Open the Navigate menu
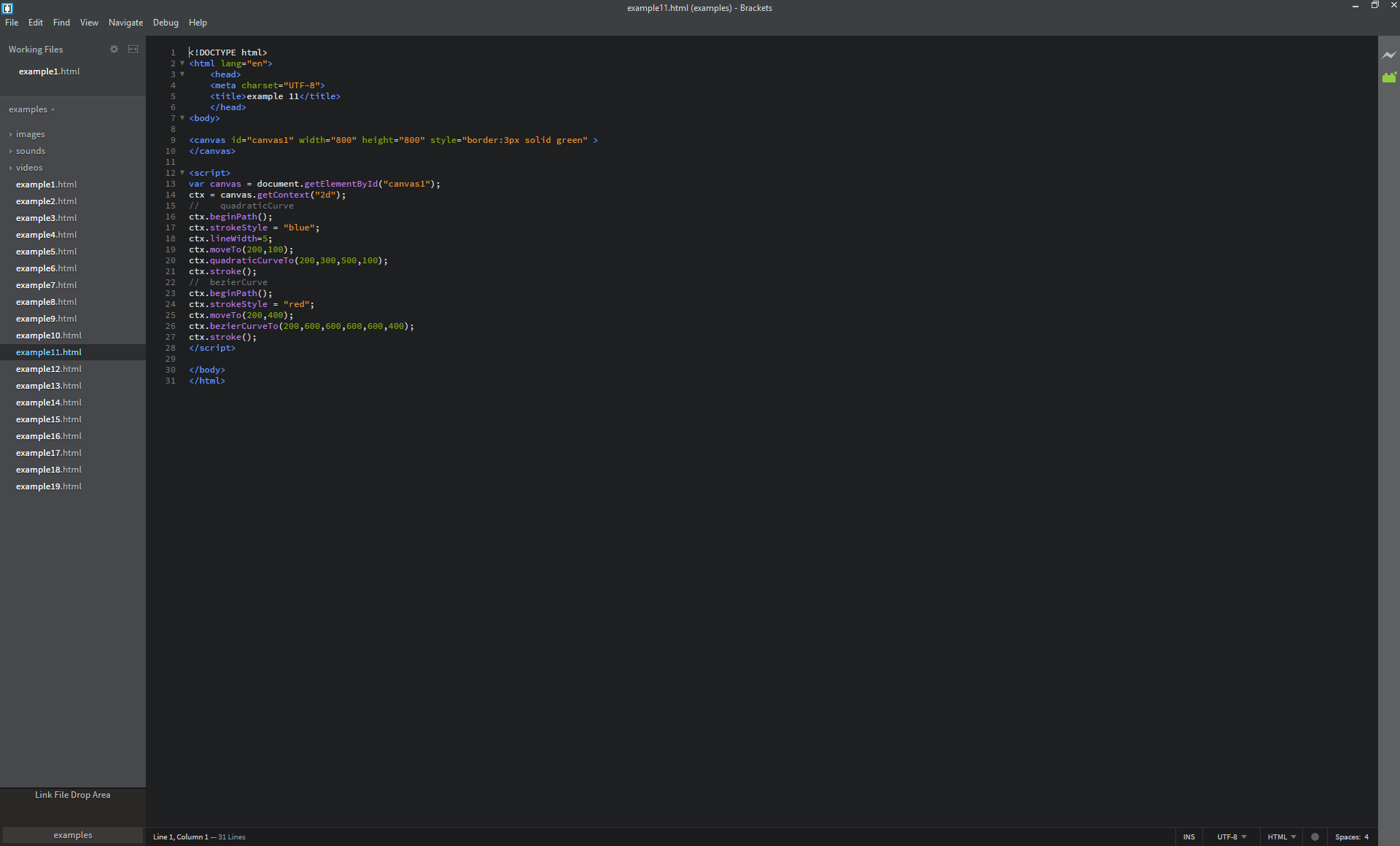1400x846 pixels. [125, 22]
